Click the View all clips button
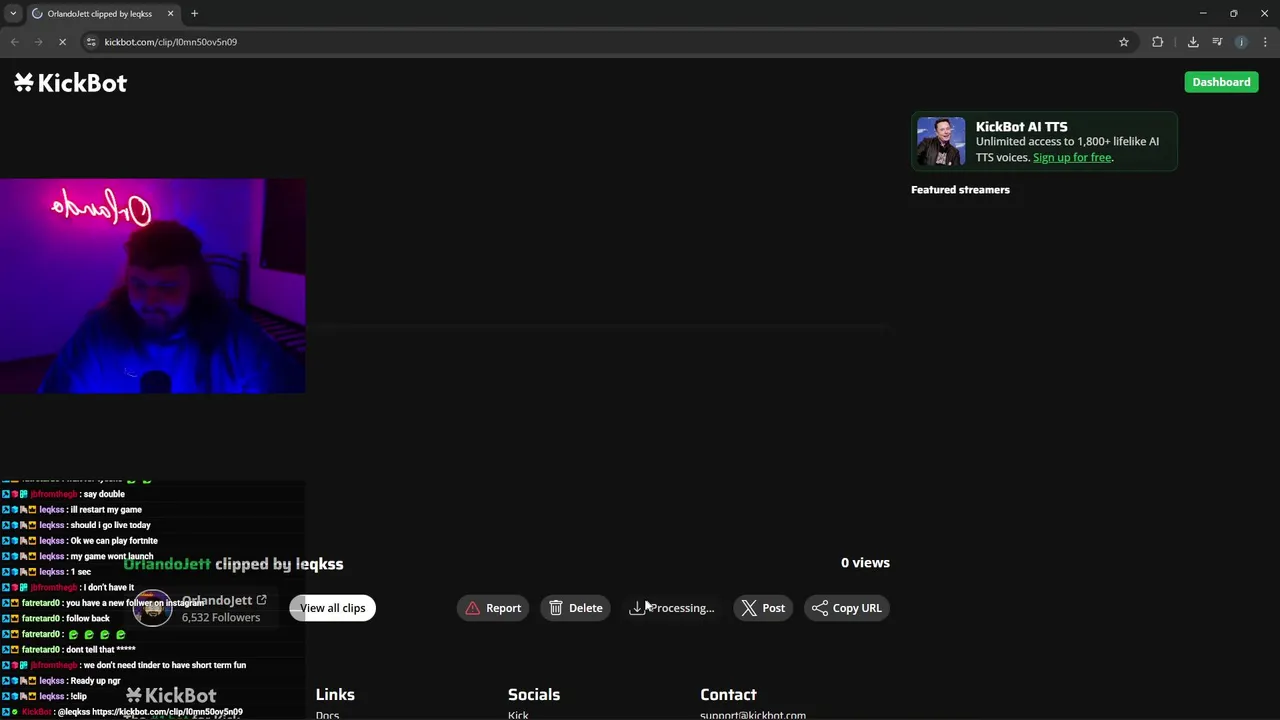The width and height of the screenshot is (1280, 720). click(333, 608)
